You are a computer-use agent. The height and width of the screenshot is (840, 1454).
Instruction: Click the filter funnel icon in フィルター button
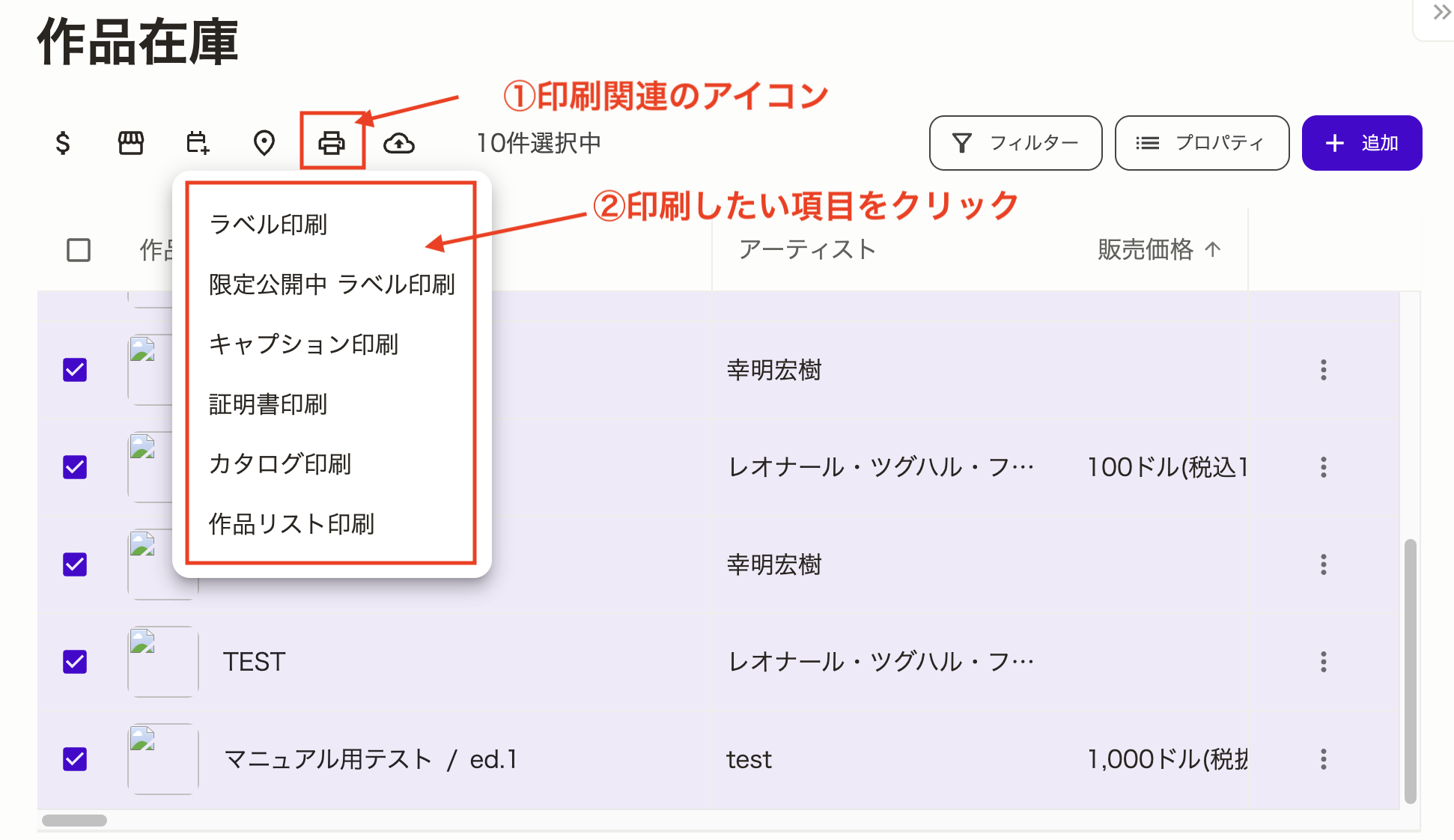964,142
